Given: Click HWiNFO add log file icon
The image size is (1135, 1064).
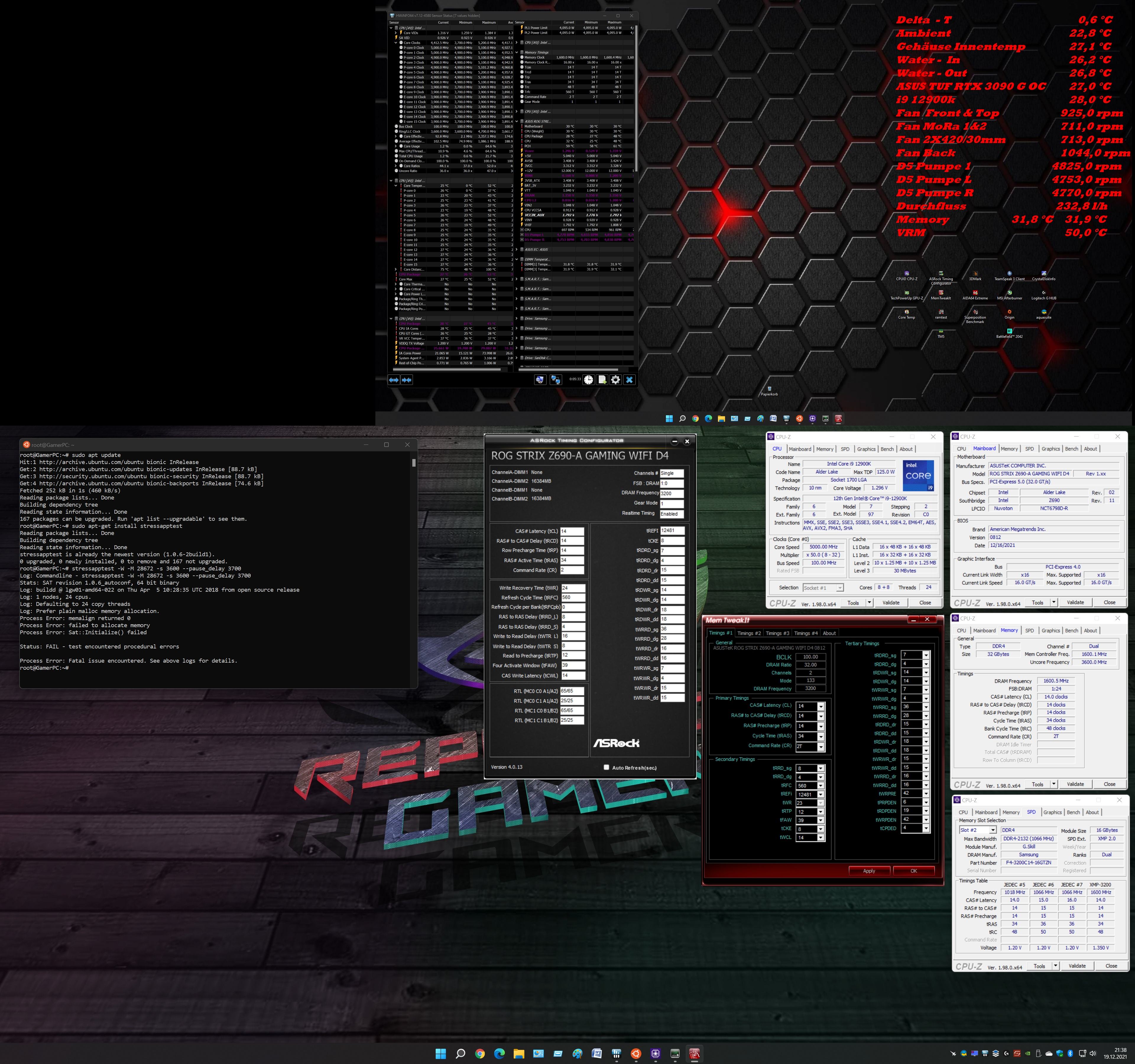Looking at the screenshot, I should [x=602, y=379].
